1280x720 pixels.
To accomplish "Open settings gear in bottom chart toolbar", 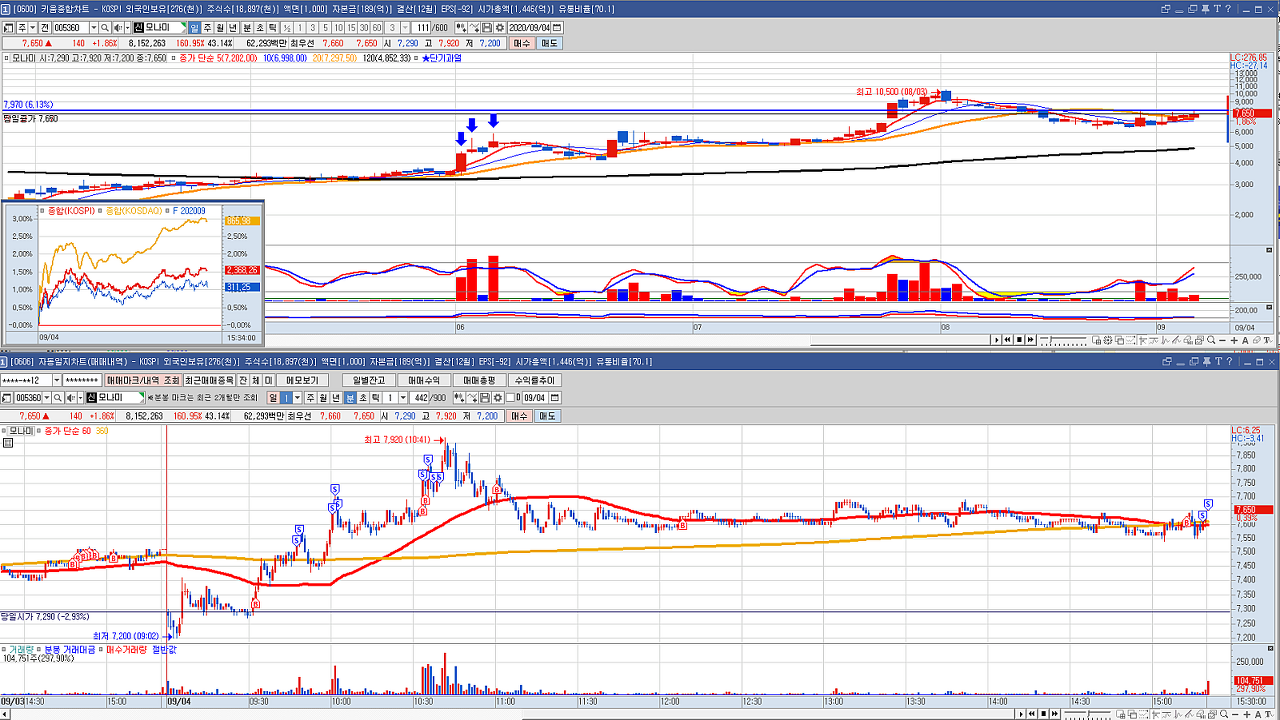I will pos(497,397).
